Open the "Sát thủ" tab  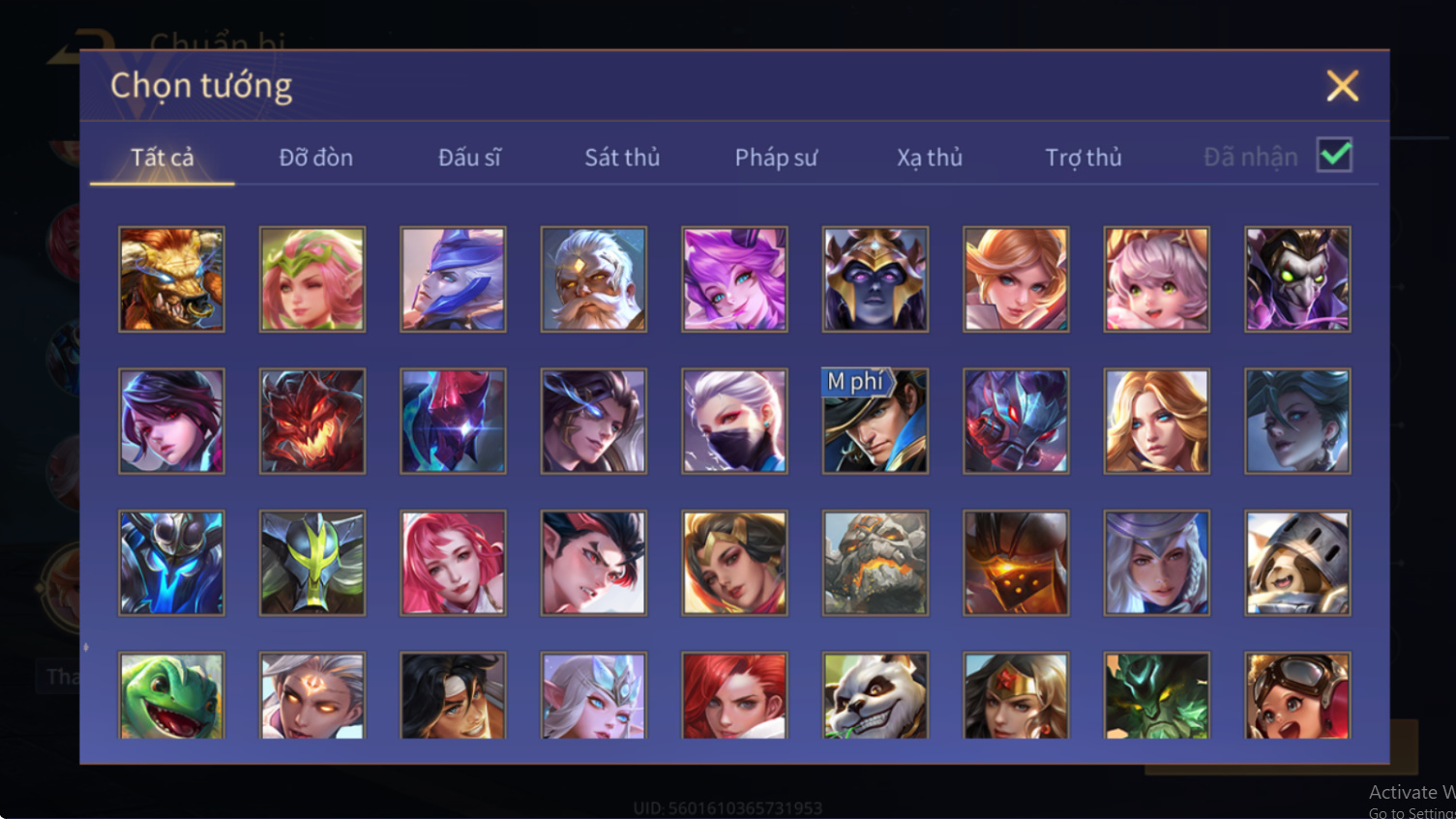[x=622, y=157]
